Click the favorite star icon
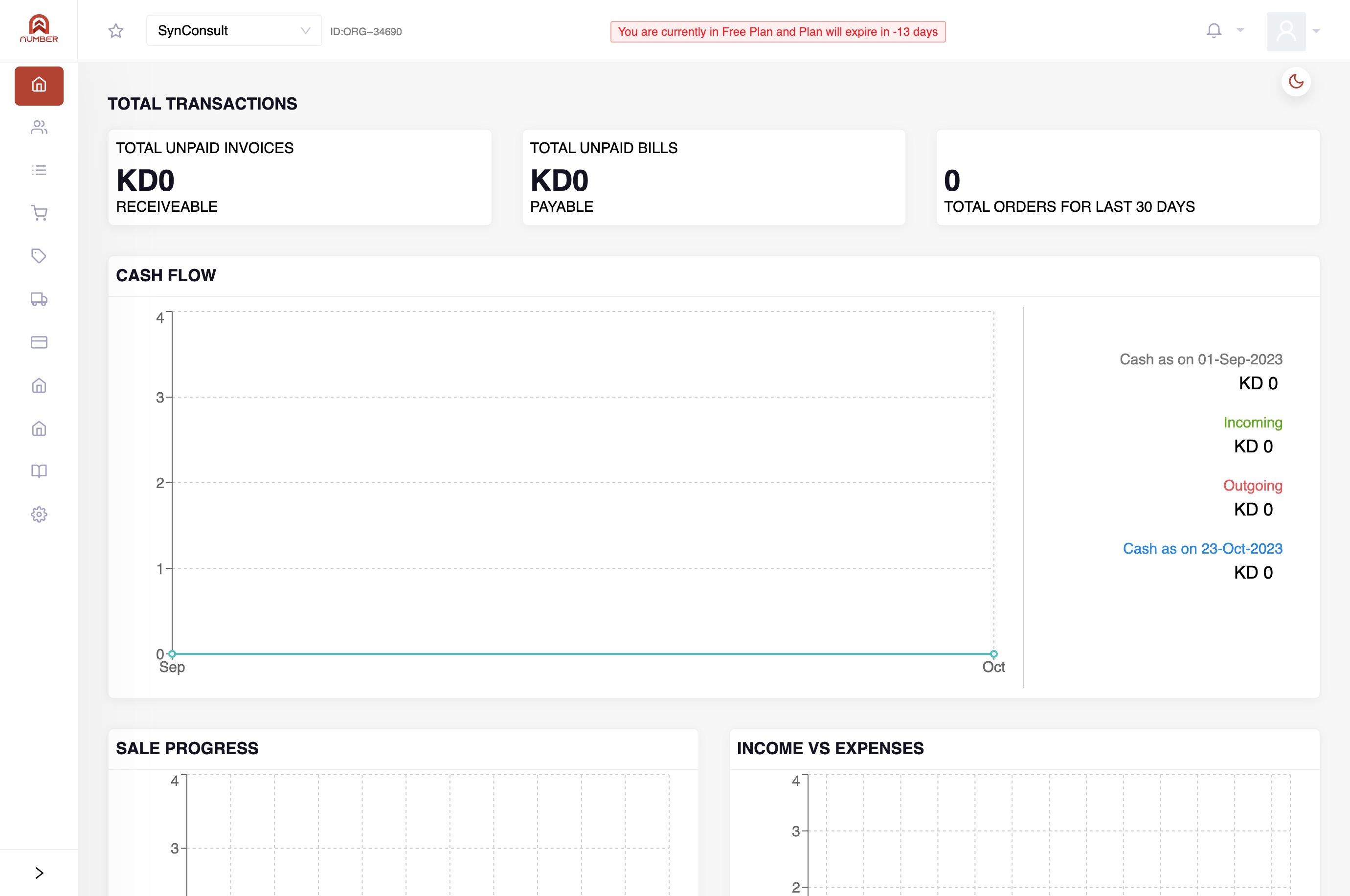Viewport: 1350px width, 896px height. pos(116,31)
